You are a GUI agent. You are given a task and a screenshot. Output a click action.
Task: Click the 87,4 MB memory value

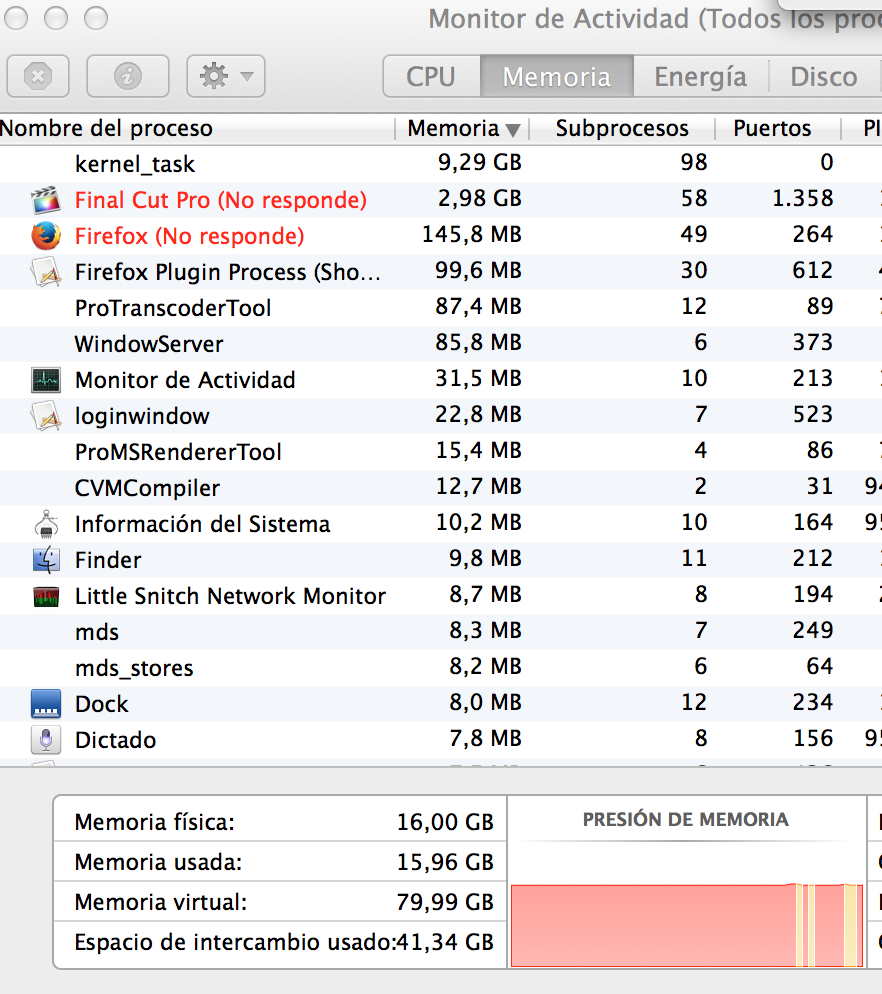[479, 307]
